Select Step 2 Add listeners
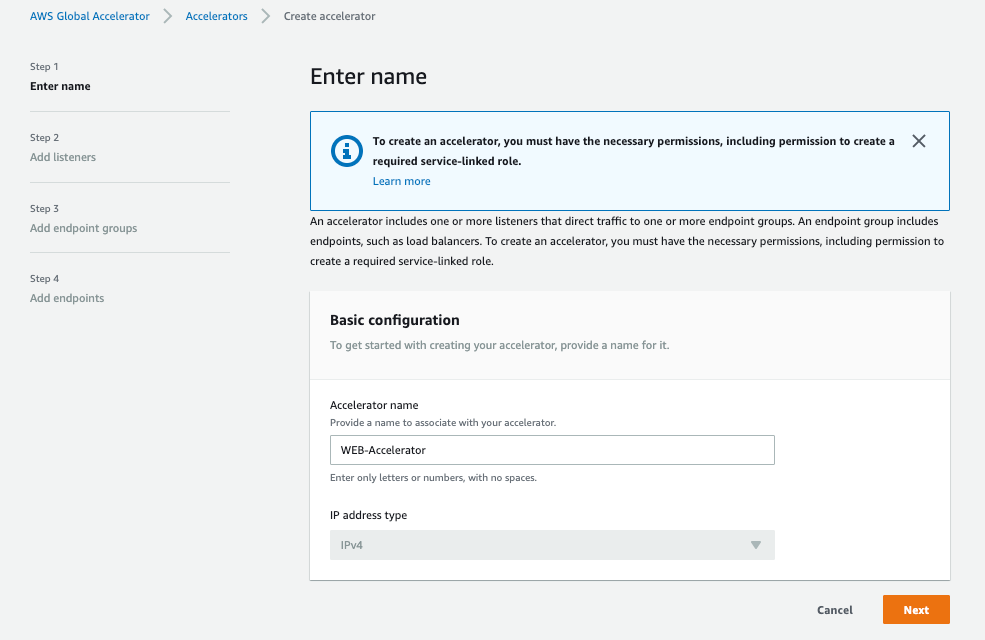This screenshot has height=640, width=985. (x=63, y=157)
